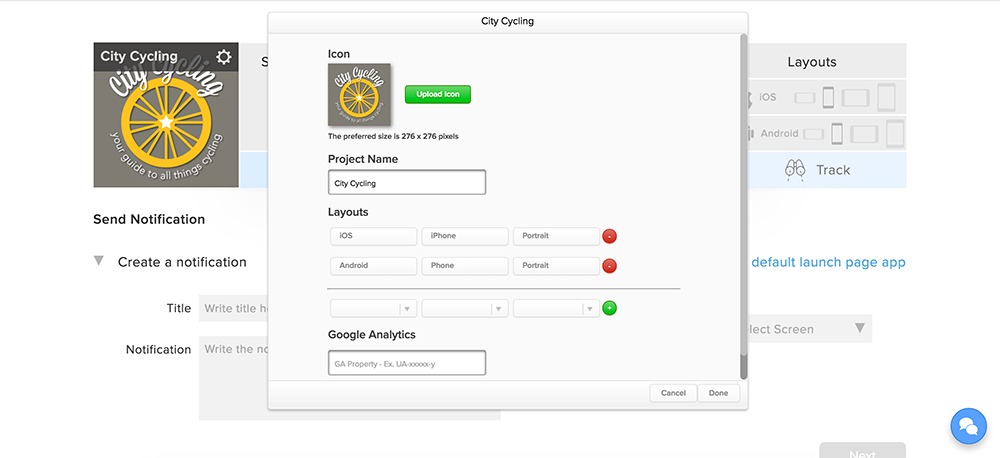Select iOS phone landscape layout icon

coord(805,98)
